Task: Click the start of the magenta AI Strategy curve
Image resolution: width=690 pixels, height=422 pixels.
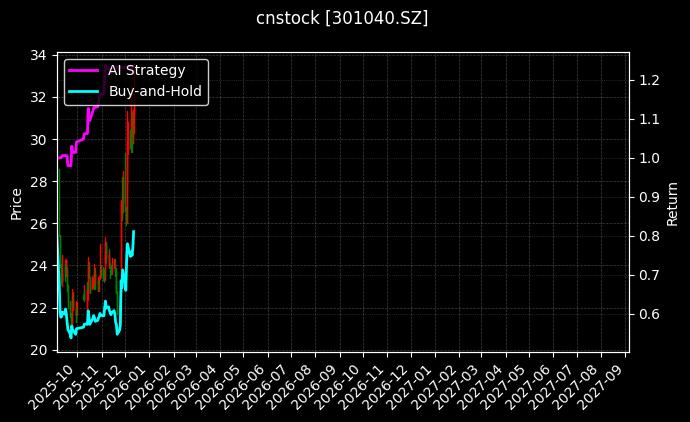Action: coord(58,158)
